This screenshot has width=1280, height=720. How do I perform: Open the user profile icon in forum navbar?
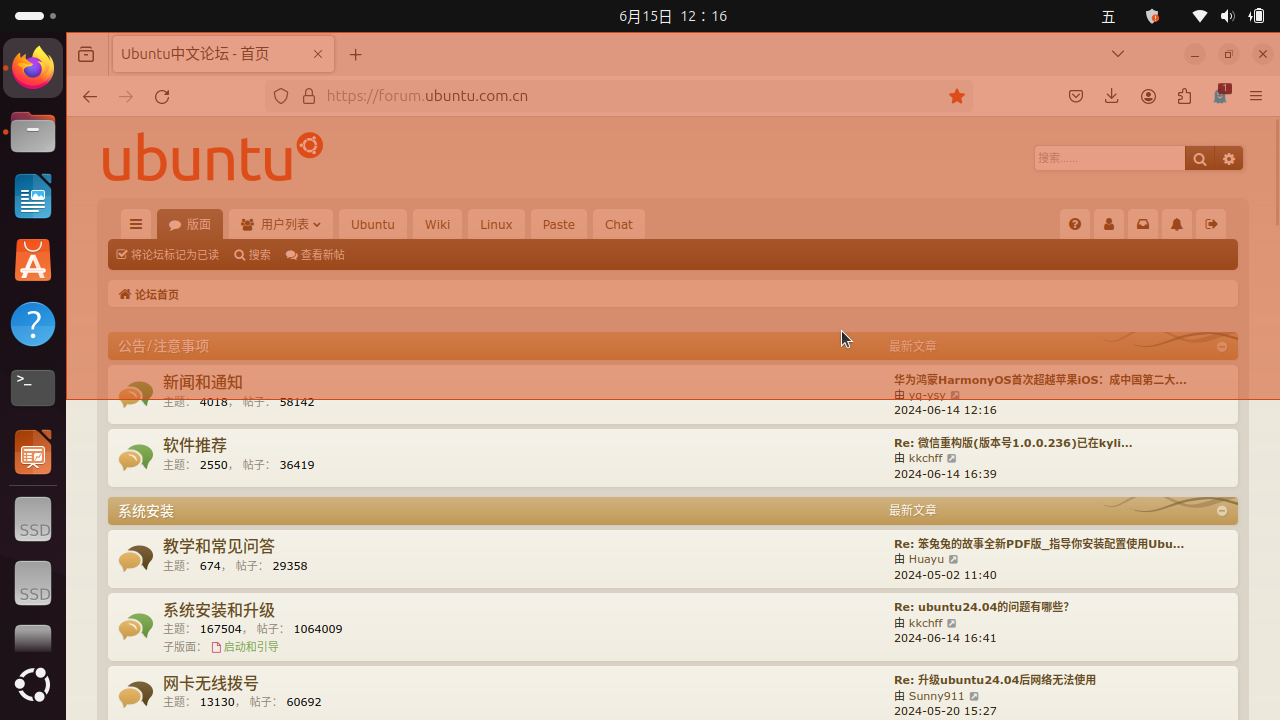1109,224
